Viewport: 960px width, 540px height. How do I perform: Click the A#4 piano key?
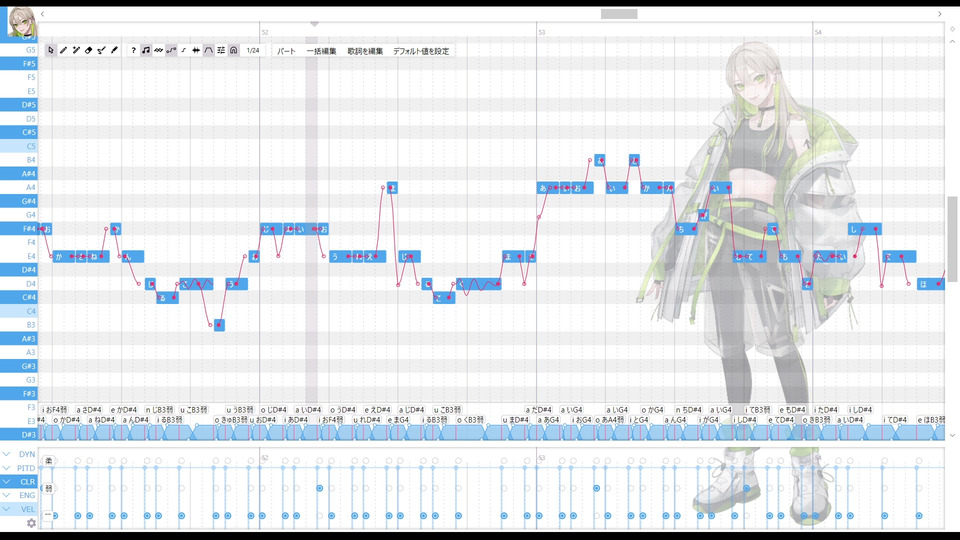tap(19, 174)
